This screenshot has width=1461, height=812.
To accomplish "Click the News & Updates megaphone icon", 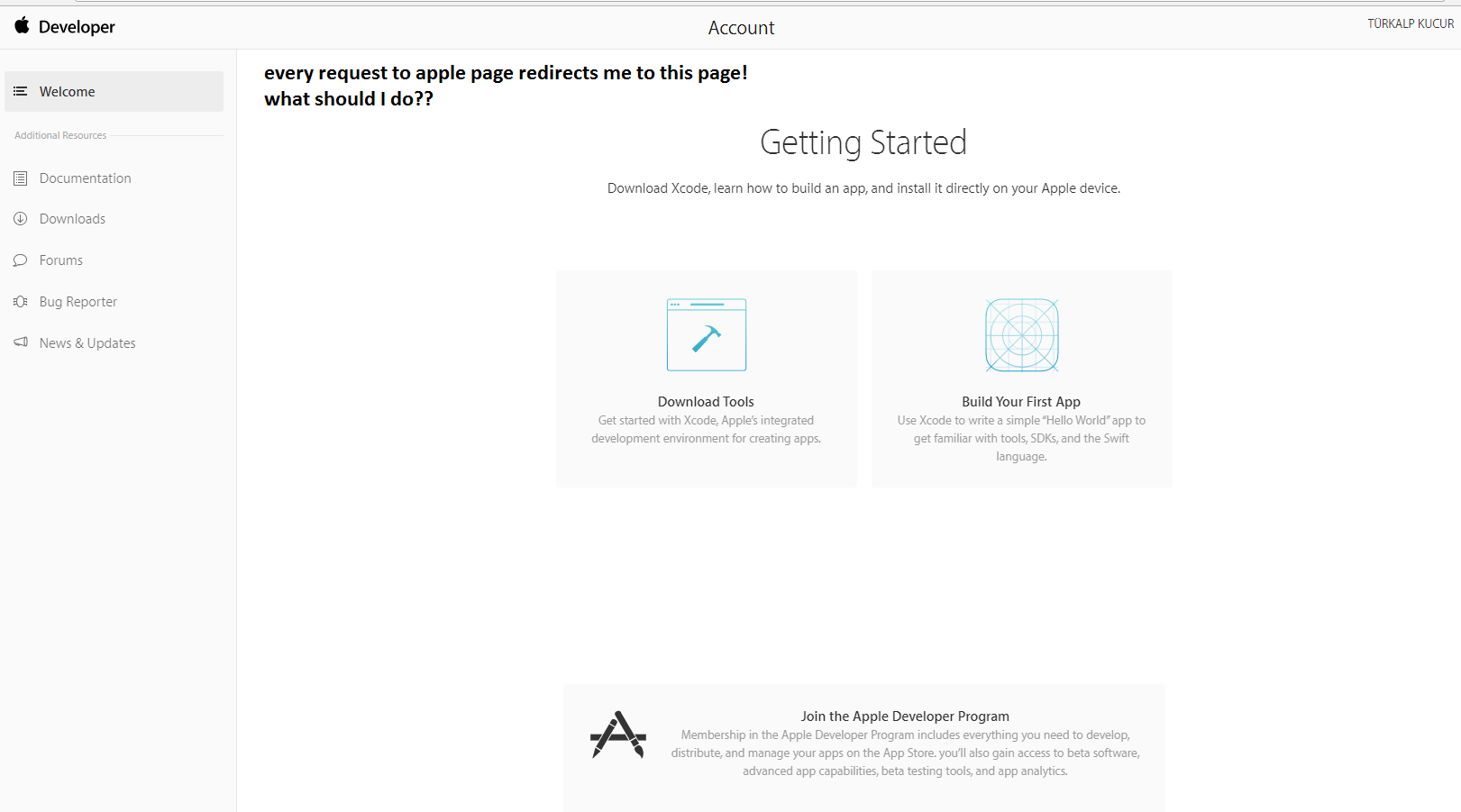I will (x=21, y=342).
